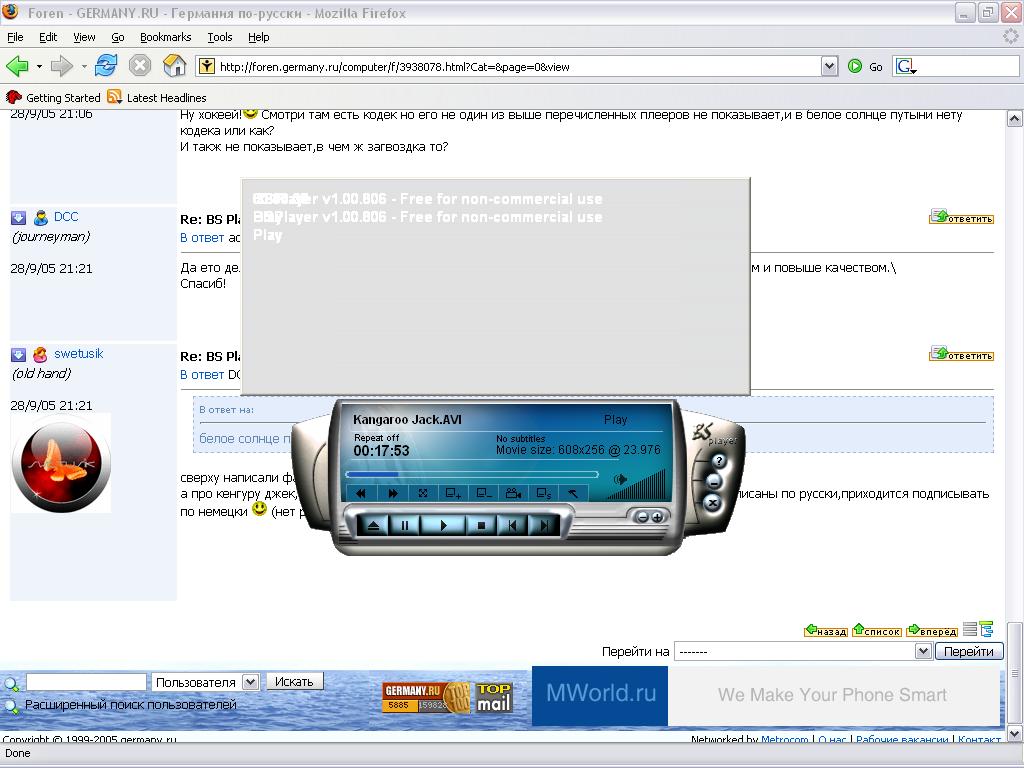
Task: Click the Firefox Forward arrow button
Action: [x=61, y=66]
